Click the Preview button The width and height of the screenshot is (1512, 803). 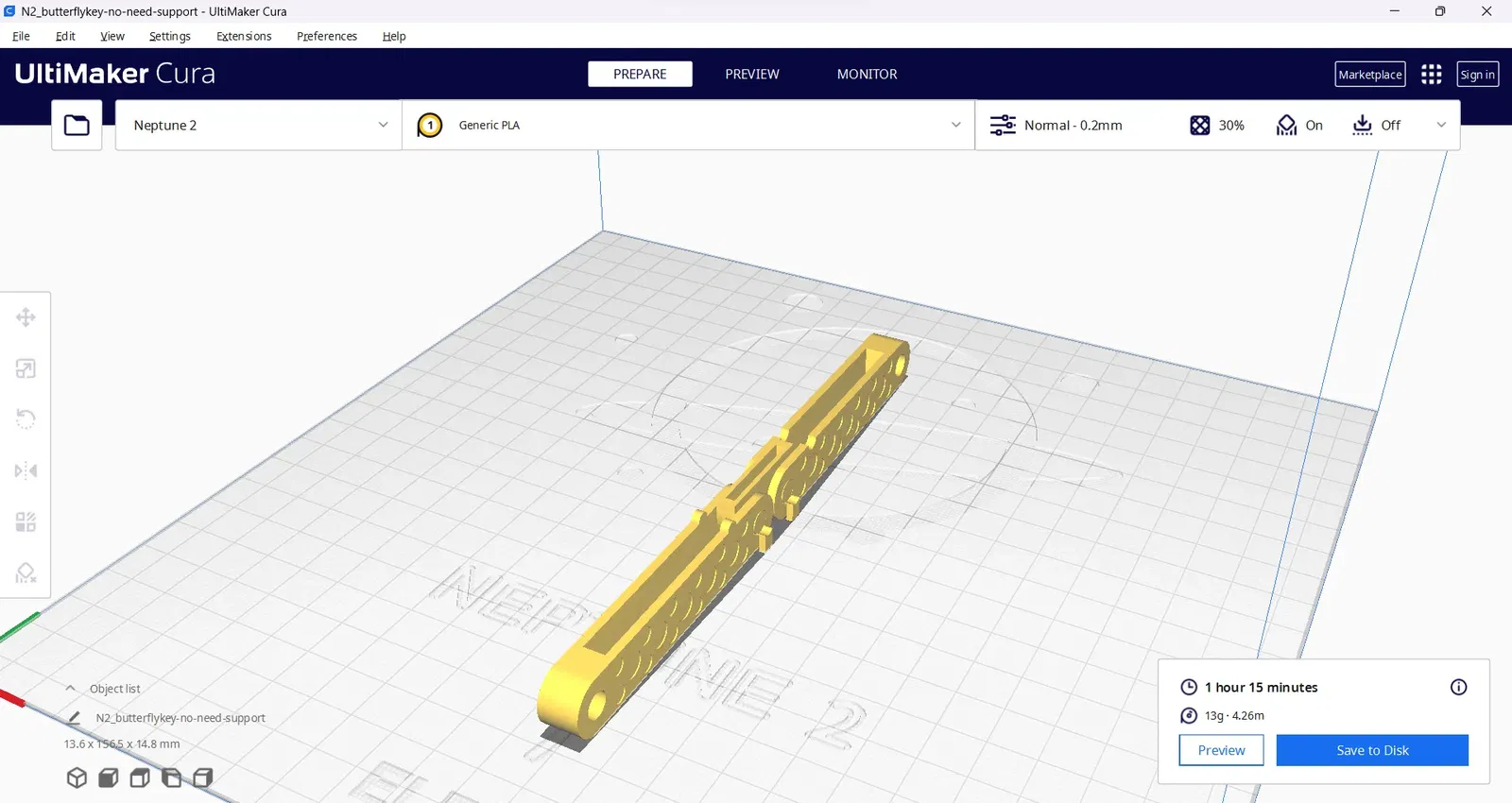click(1222, 750)
